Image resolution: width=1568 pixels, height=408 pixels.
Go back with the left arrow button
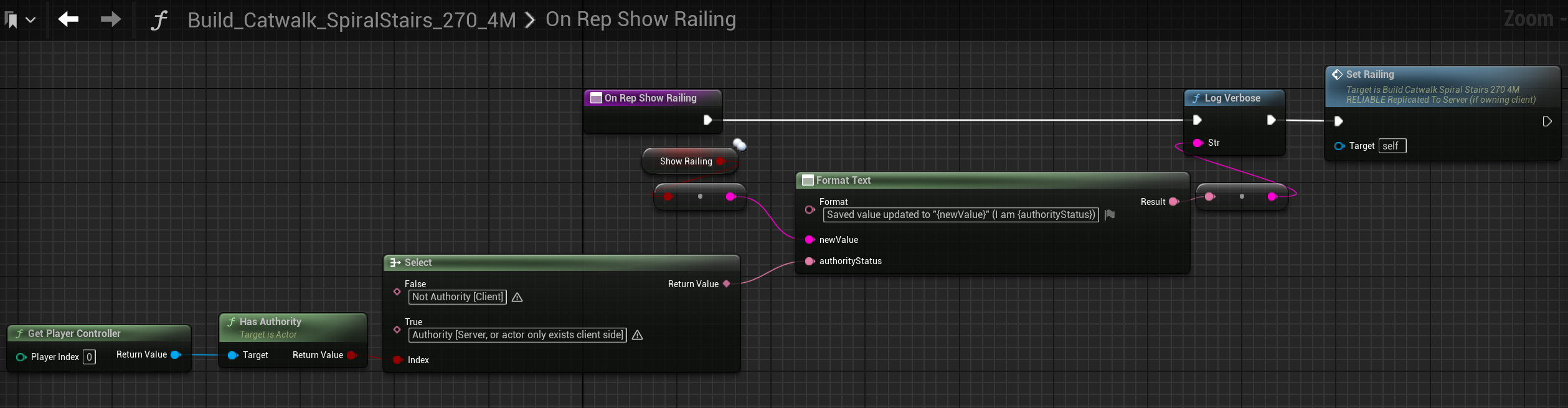point(68,19)
